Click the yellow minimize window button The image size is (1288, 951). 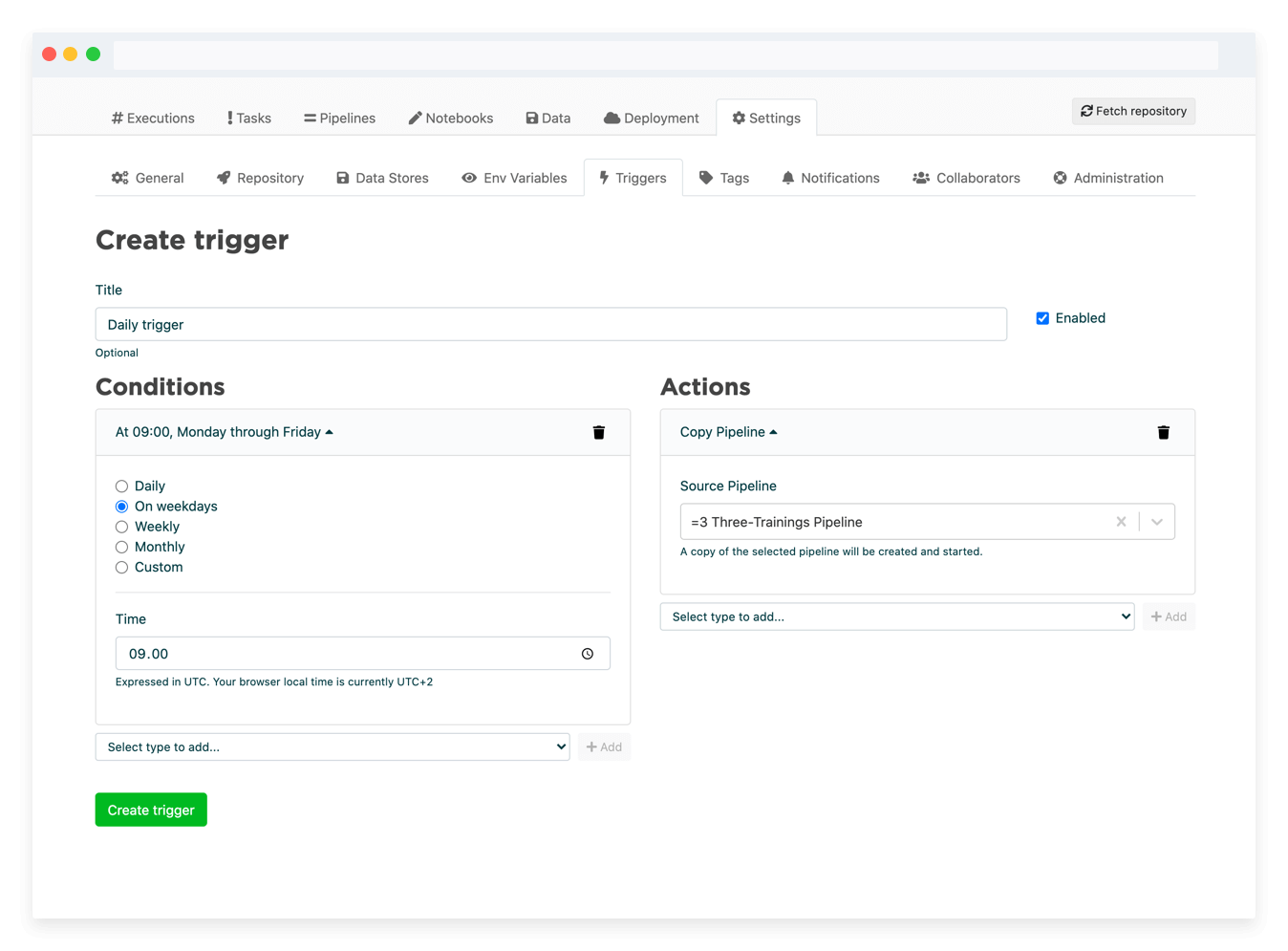[x=71, y=54]
